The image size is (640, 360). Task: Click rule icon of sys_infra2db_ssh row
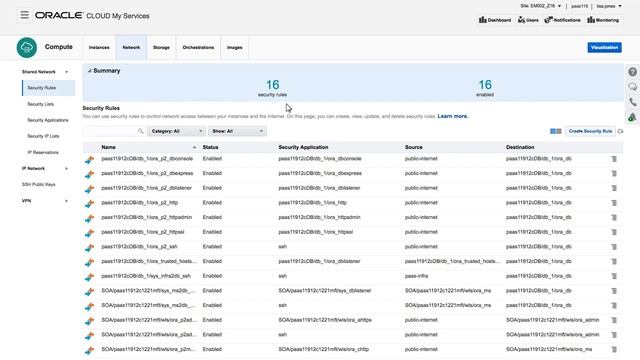(89, 277)
